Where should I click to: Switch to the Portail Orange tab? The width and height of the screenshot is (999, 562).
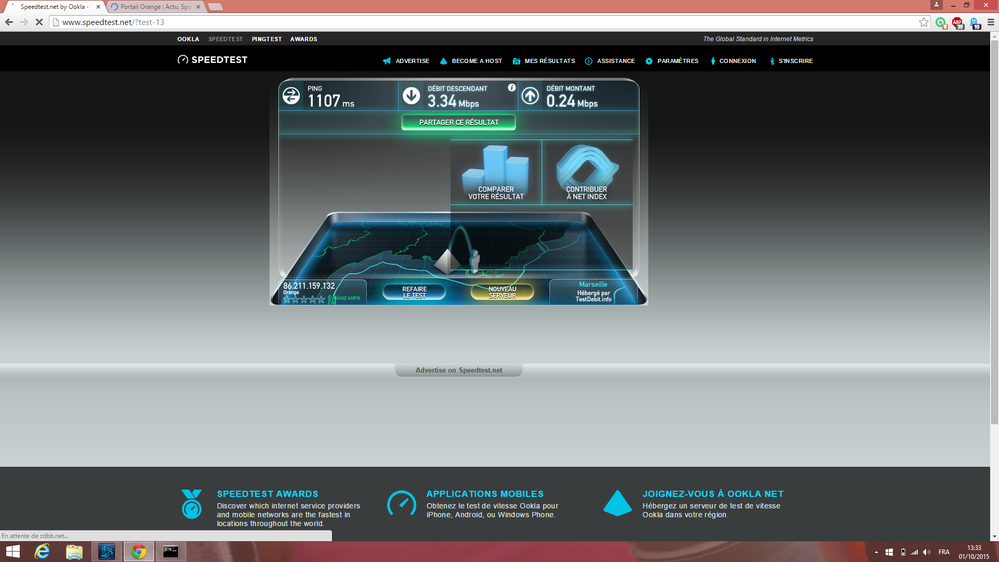154,6
